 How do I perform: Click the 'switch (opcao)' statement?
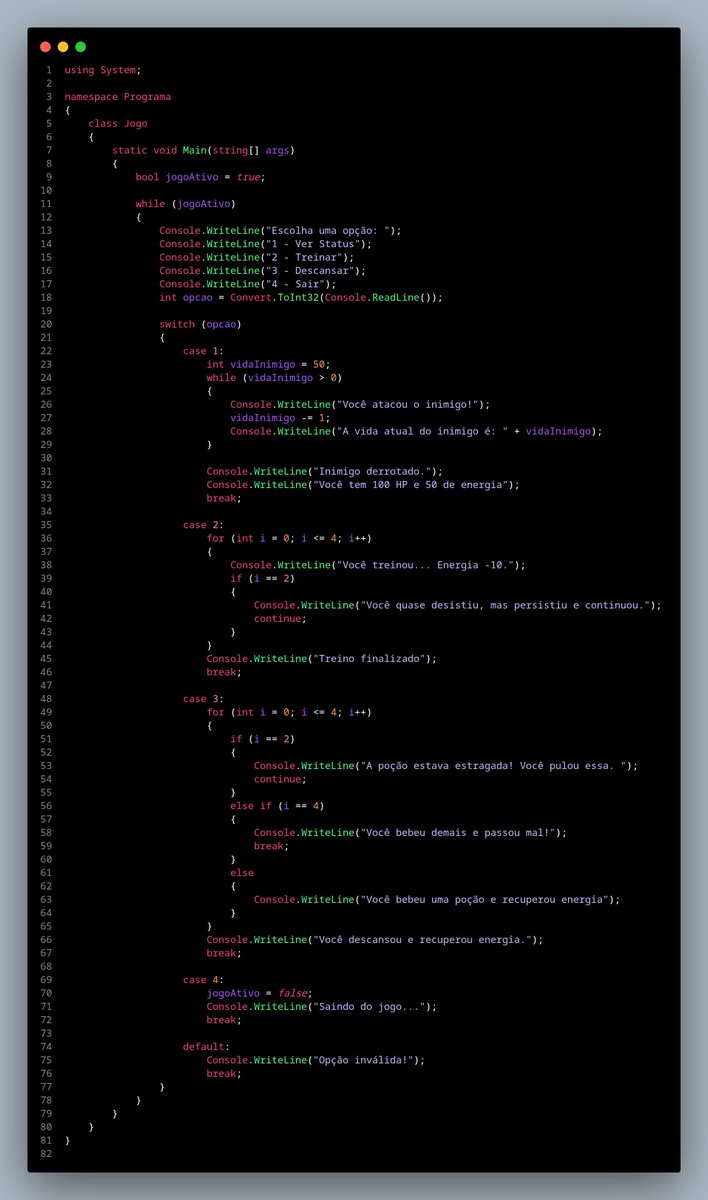tap(200, 323)
